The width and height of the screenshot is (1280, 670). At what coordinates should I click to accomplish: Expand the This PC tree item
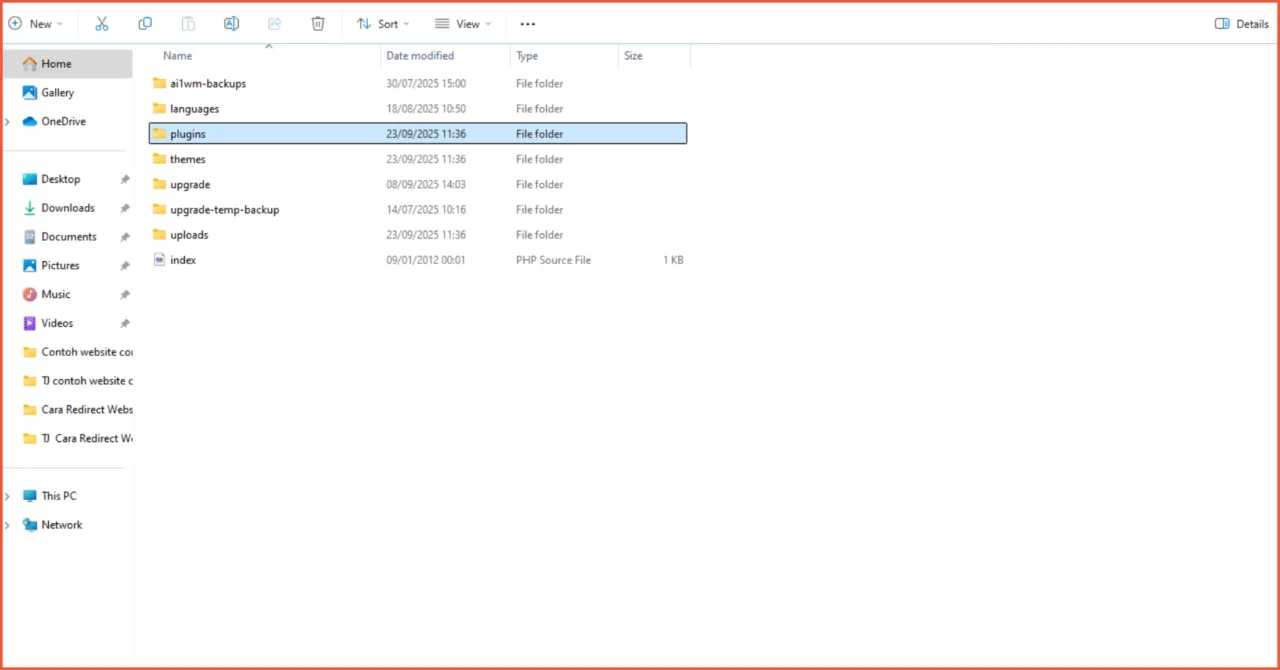tap(7, 495)
